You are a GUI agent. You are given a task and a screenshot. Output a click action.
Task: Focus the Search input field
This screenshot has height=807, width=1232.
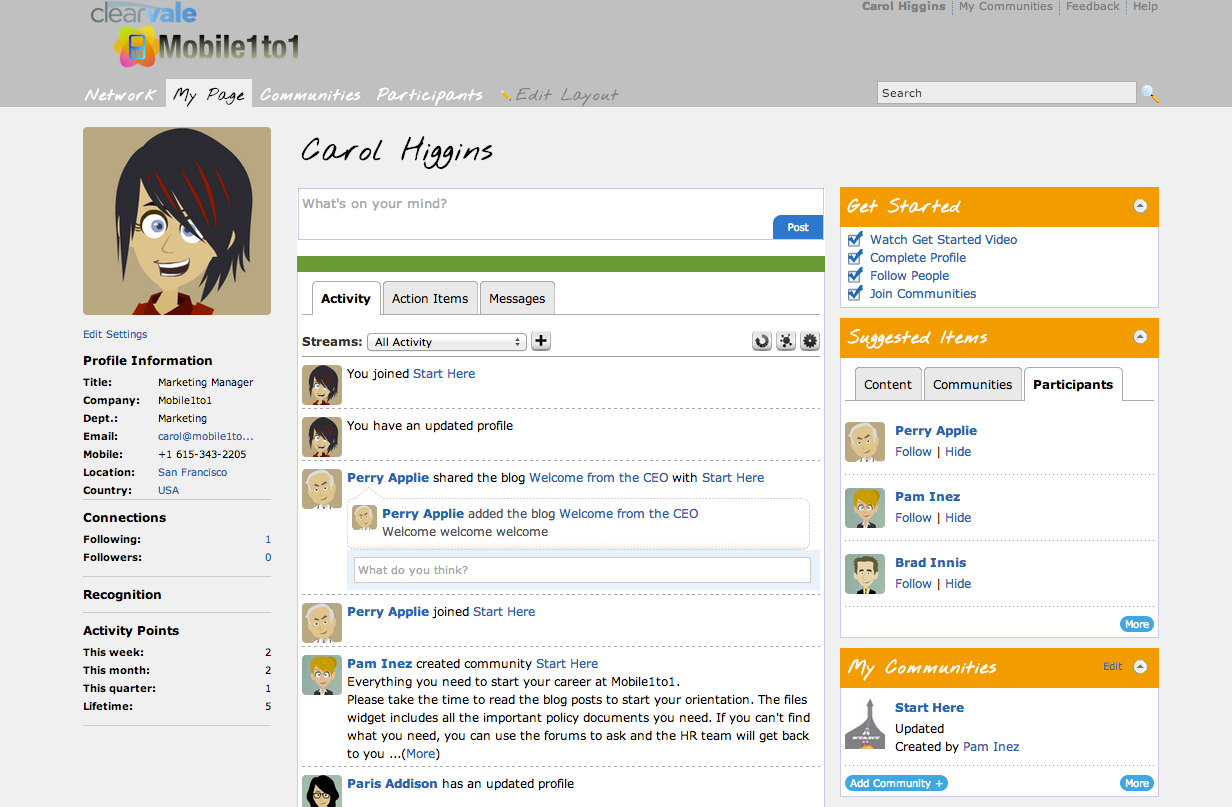pyautogui.click(x=1007, y=93)
